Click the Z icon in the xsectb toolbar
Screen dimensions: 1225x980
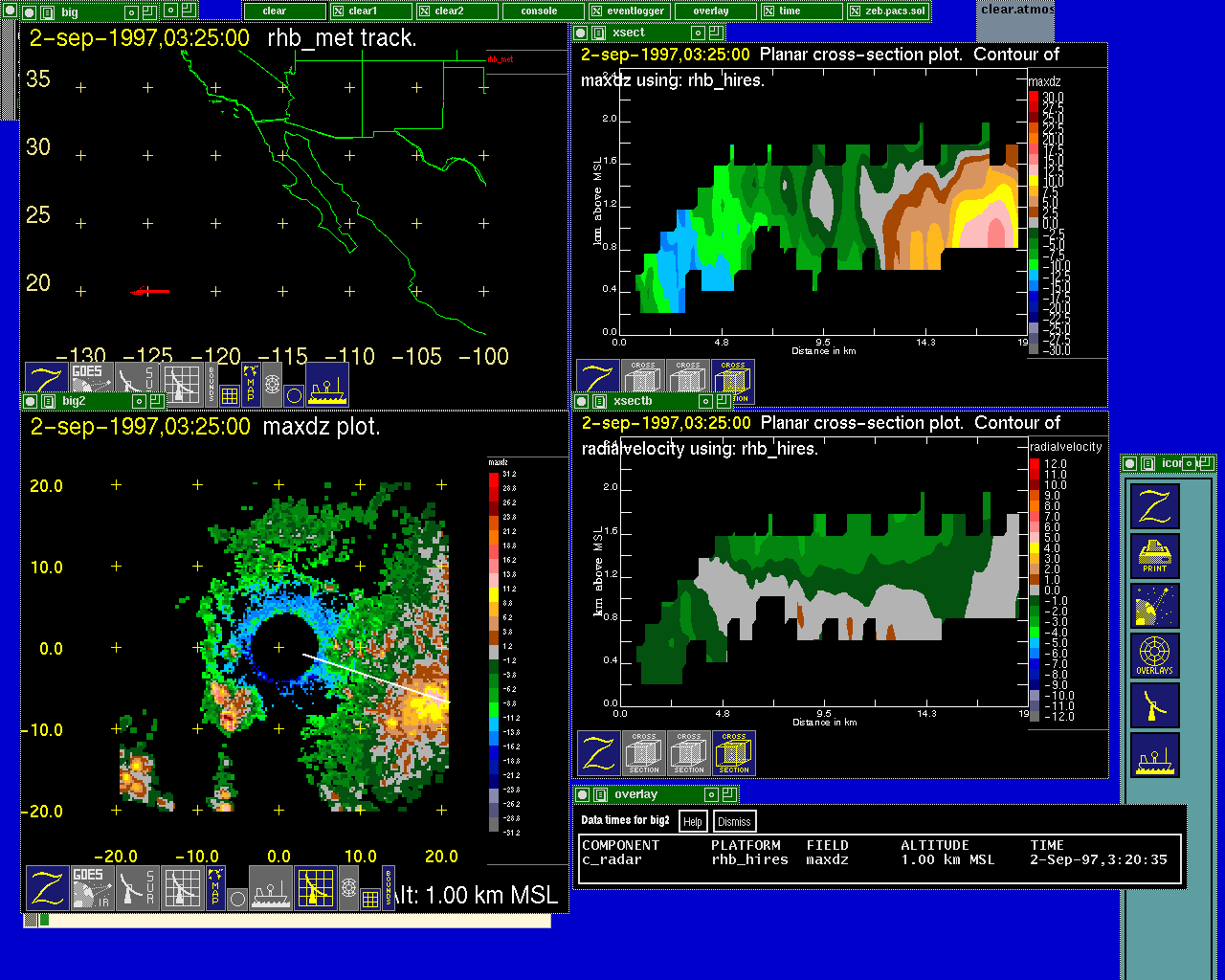click(x=599, y=753)
